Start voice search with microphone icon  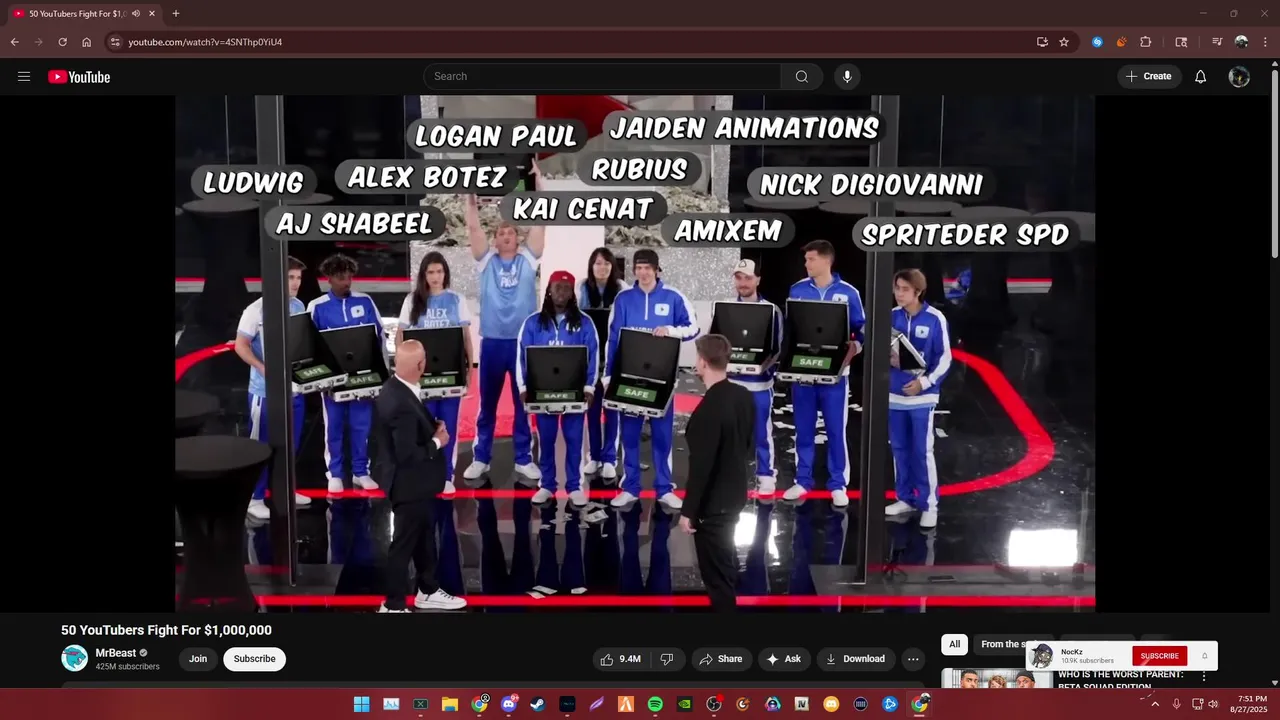(x=847, y=76)
